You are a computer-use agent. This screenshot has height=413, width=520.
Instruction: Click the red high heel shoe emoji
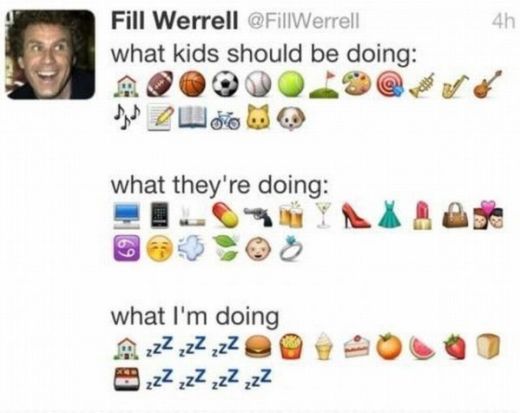(x=356, y=215)
